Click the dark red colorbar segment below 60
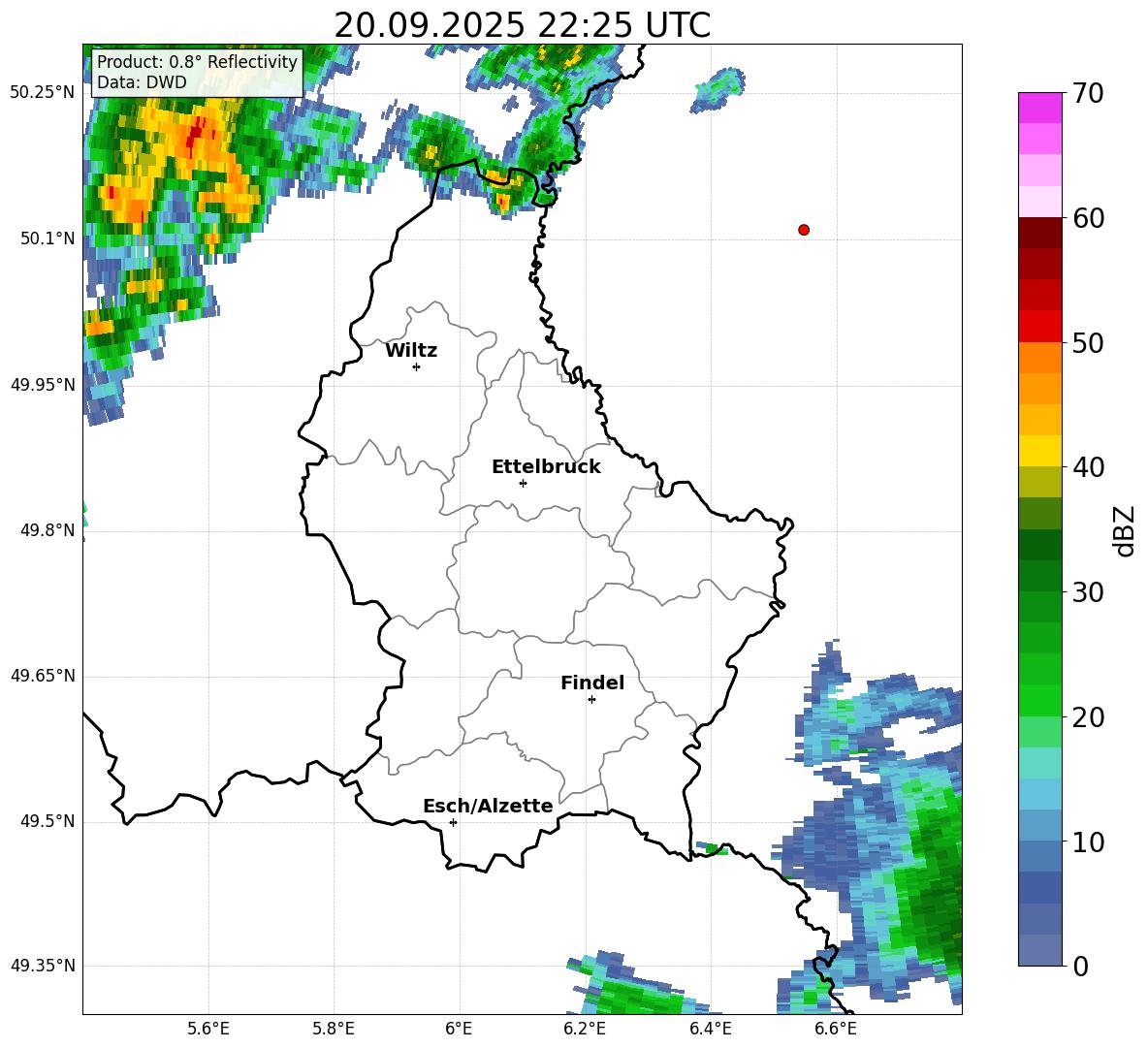 tap(1039, 233)
